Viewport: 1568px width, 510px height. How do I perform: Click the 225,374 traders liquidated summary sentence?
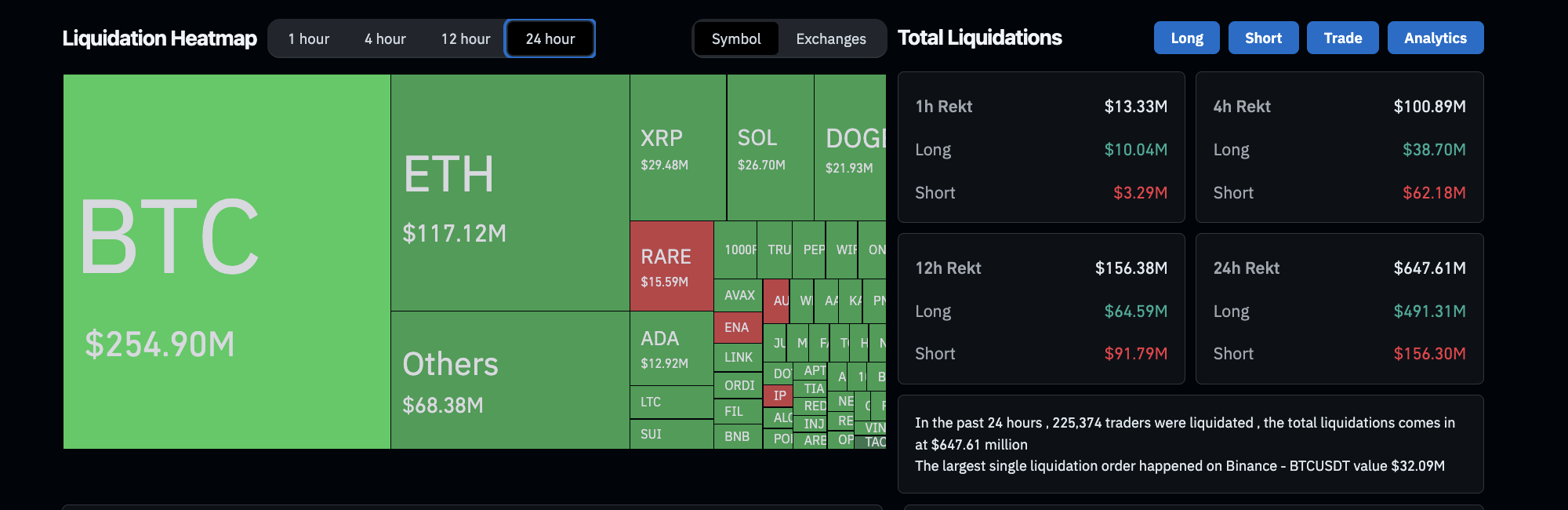(1185, 433)
